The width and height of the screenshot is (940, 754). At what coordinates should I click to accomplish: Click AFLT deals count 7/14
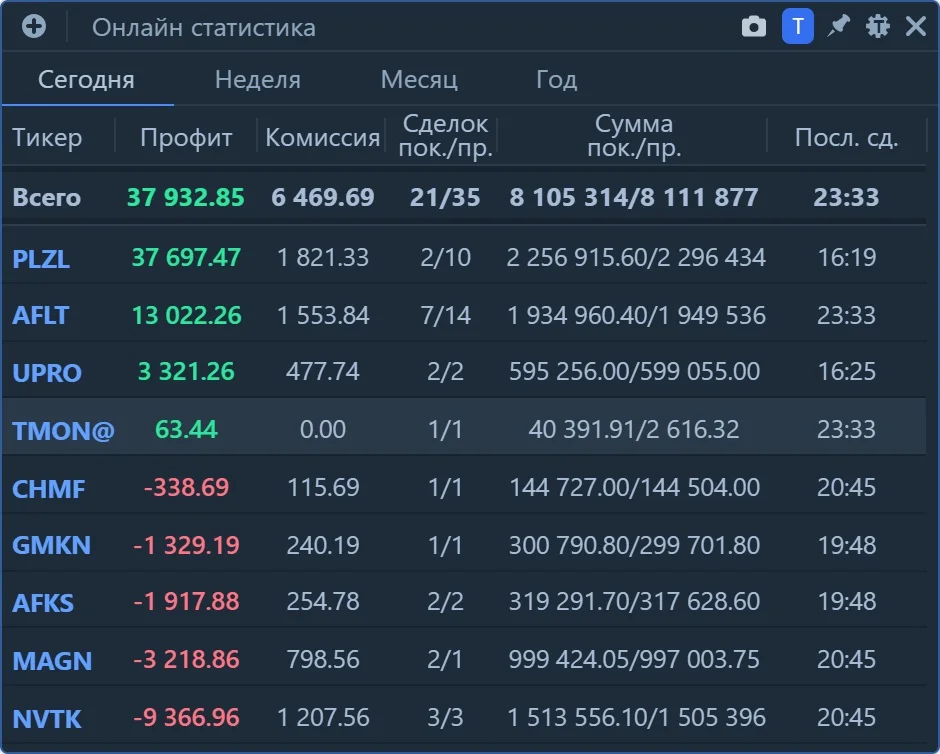445,315
